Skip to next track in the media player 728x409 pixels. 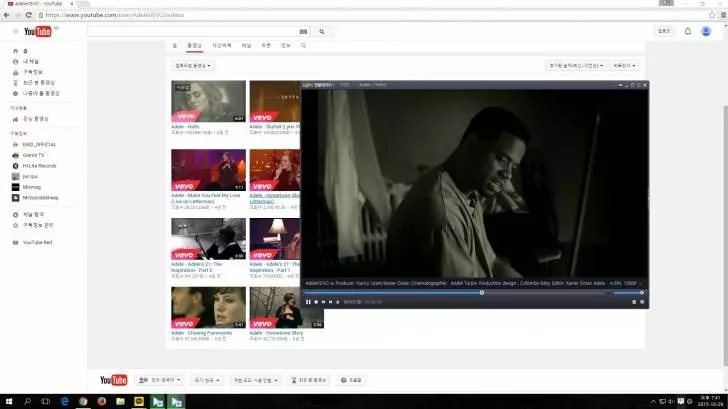[331, 302]
